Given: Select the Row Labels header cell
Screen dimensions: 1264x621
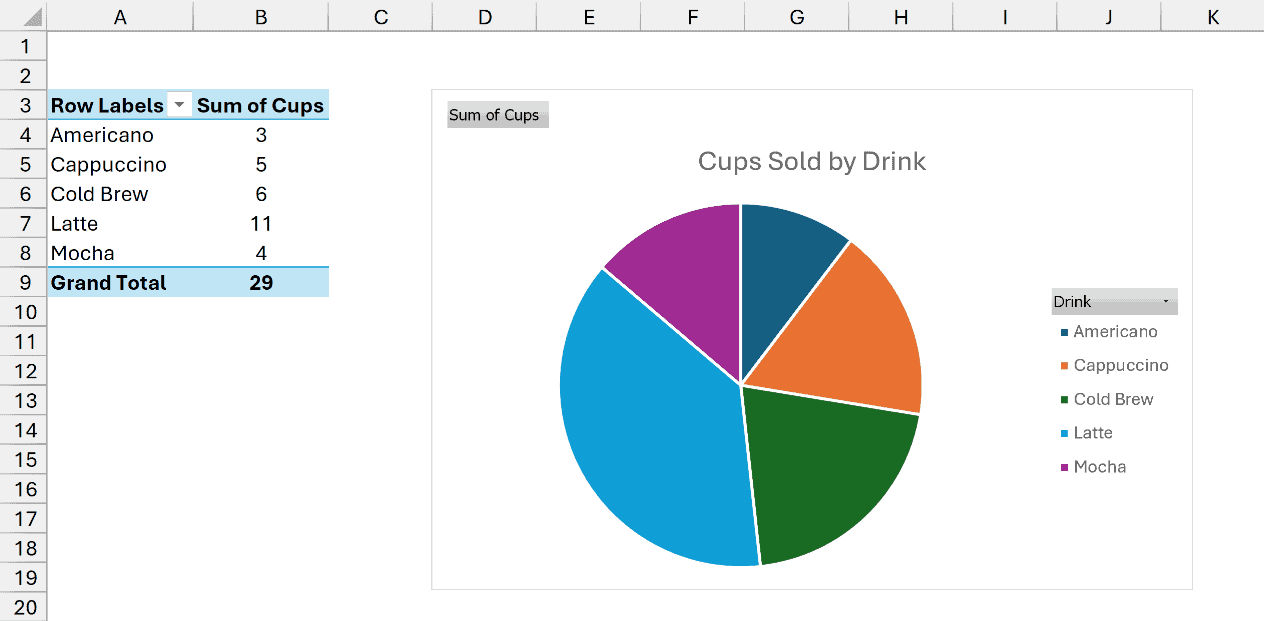Looking at the screenshot, I should coord(120,105).
